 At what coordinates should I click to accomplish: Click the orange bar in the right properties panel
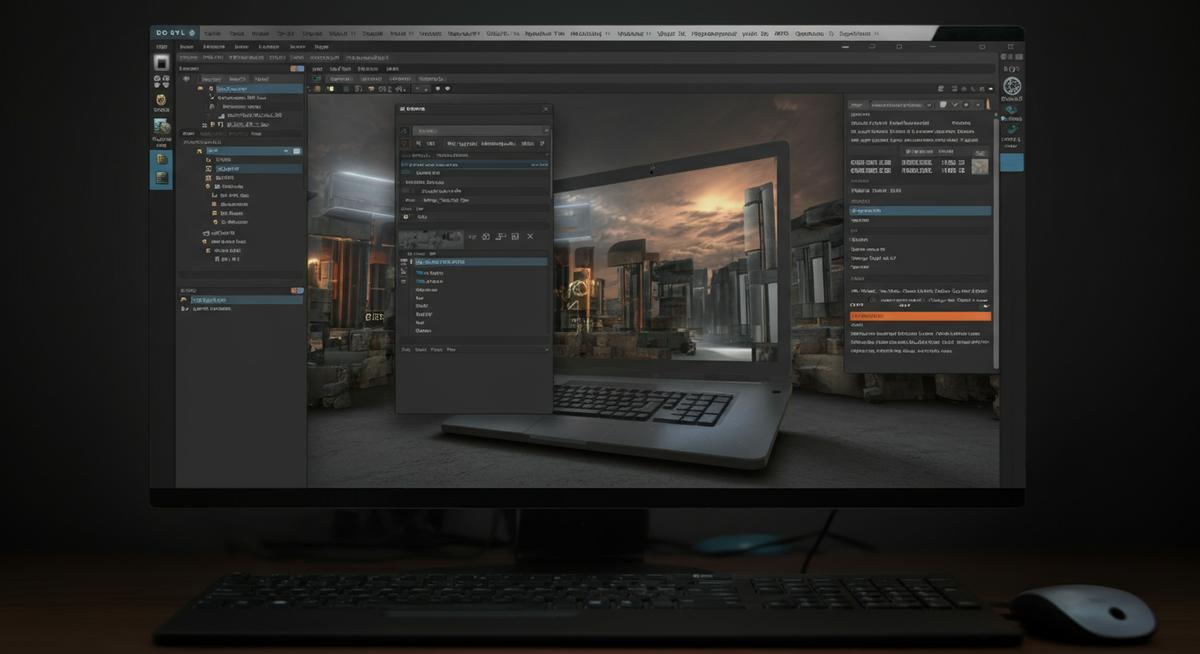[x=920, y=316]
